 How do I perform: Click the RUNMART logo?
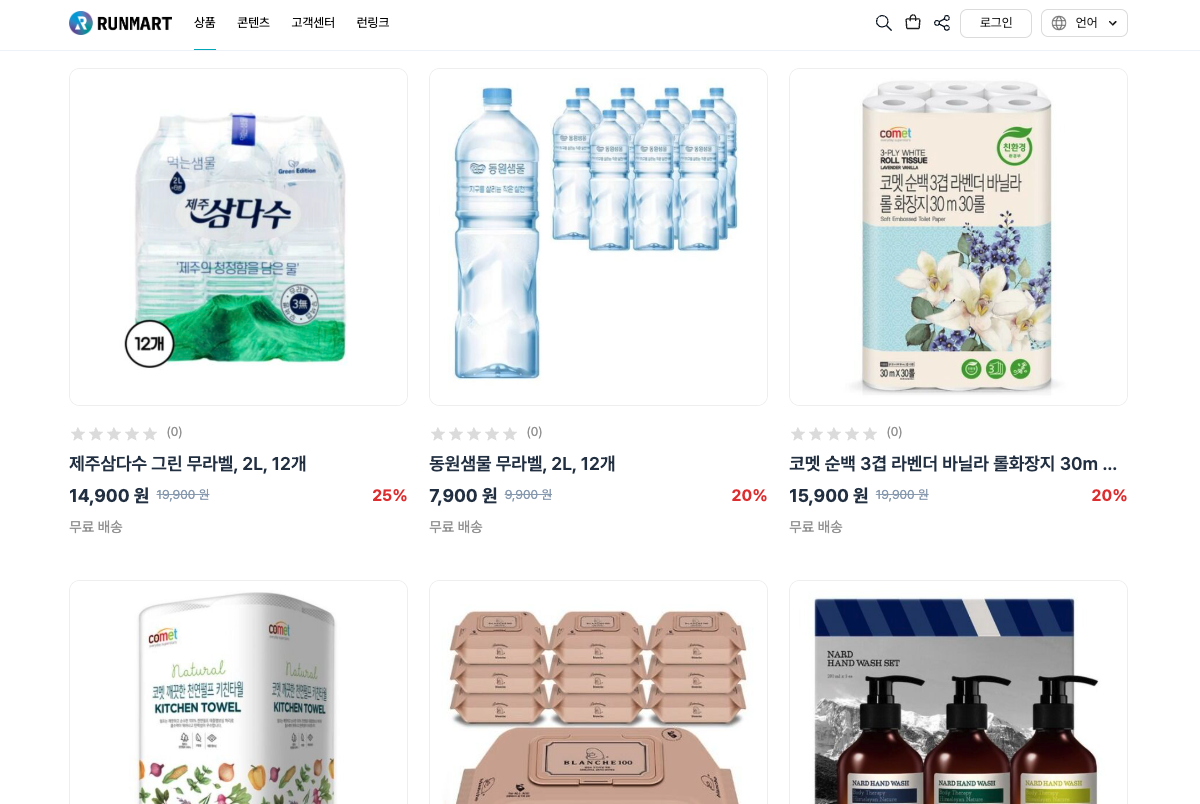point(121,23)
